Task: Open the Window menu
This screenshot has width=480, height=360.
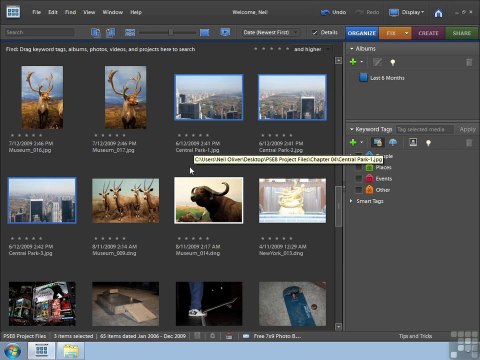Action: [x=113, y=12]
